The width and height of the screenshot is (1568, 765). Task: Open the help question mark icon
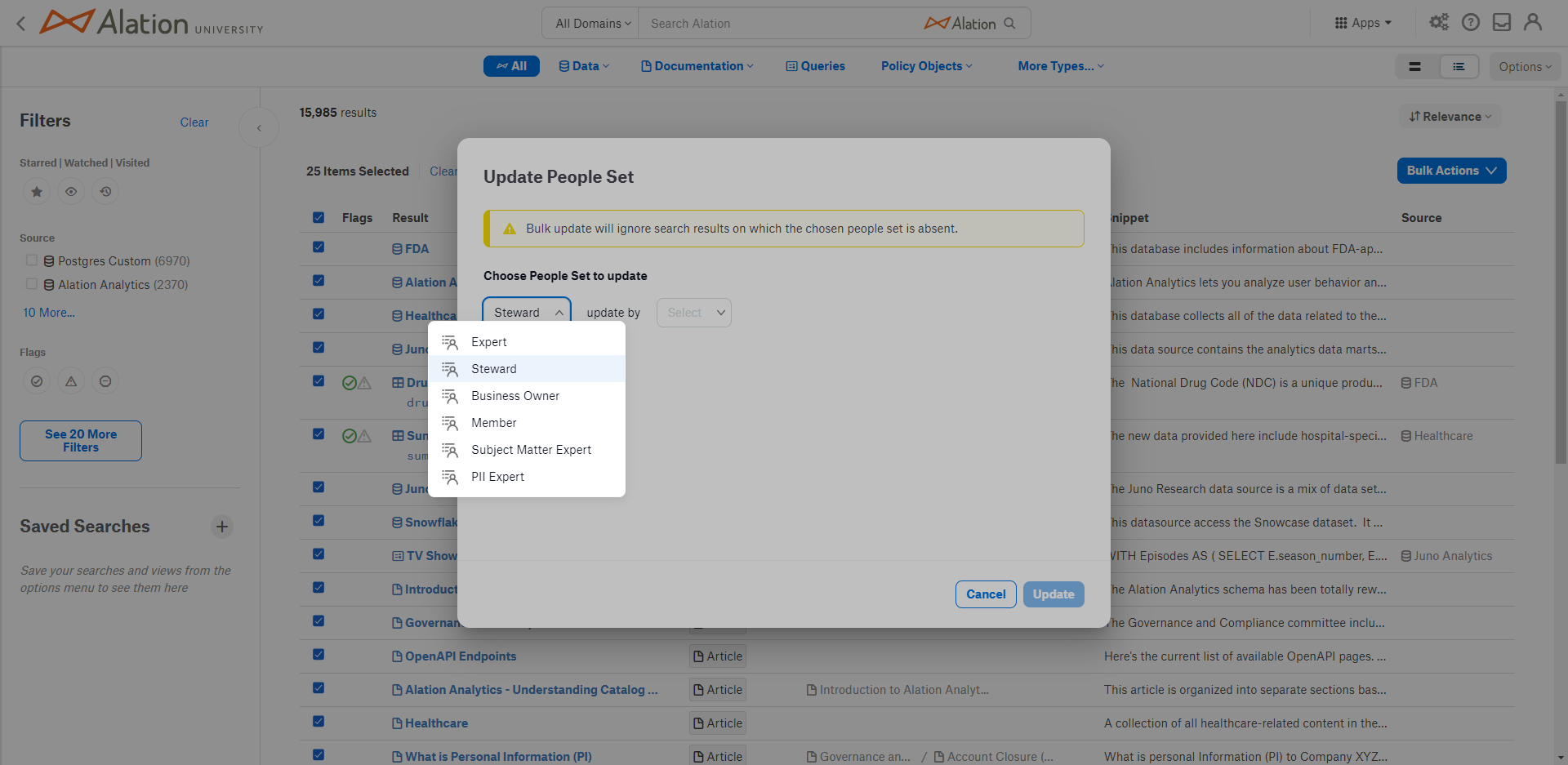1471,22
